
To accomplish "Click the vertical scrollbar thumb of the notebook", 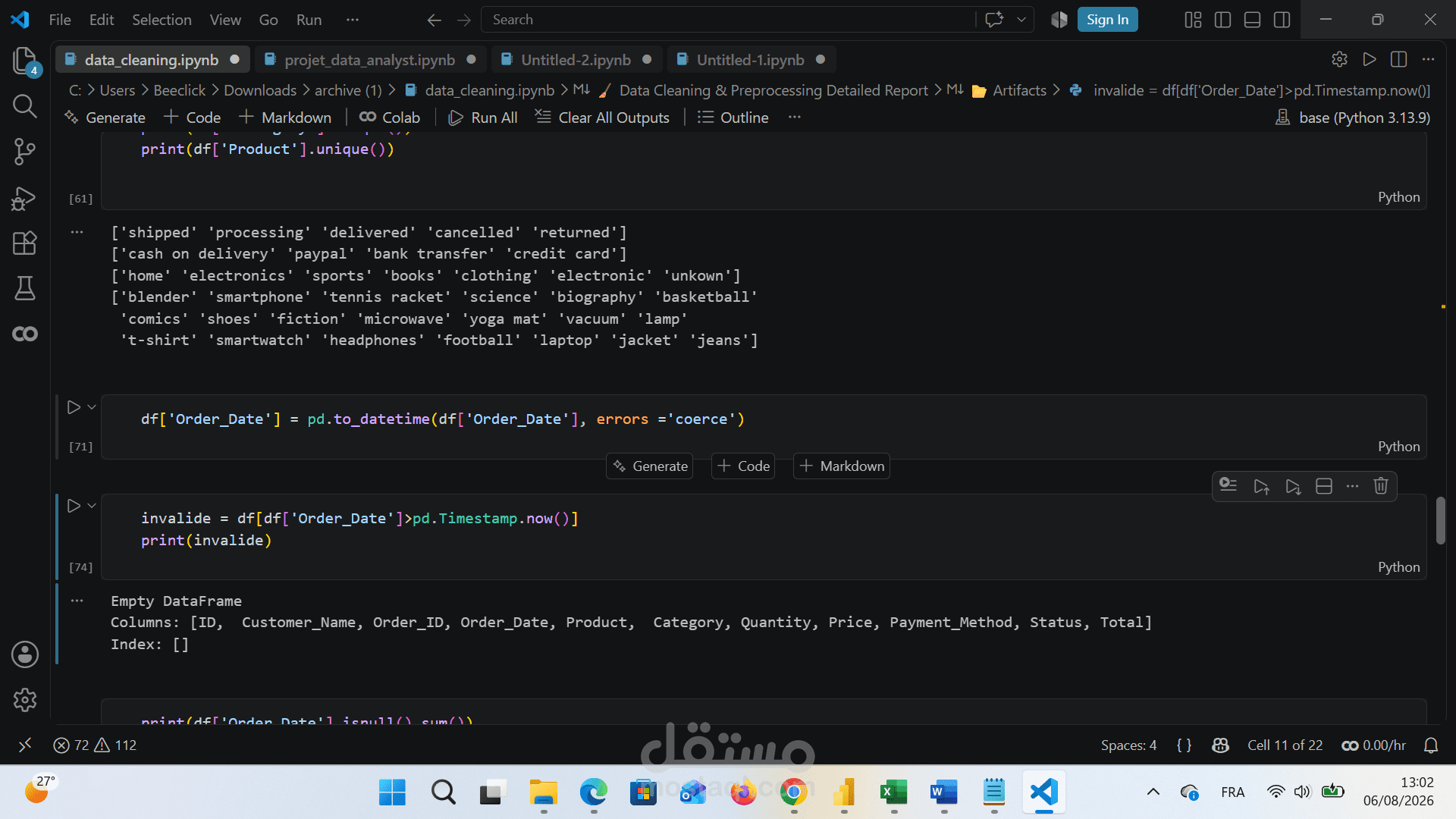I will (x=1441, y=520).
